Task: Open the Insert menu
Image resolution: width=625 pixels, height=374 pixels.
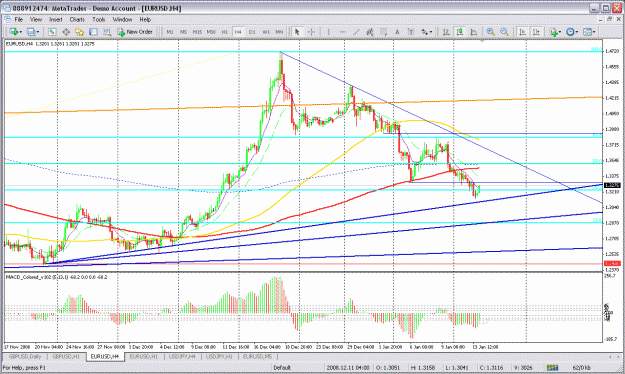Action: [56, 19]
